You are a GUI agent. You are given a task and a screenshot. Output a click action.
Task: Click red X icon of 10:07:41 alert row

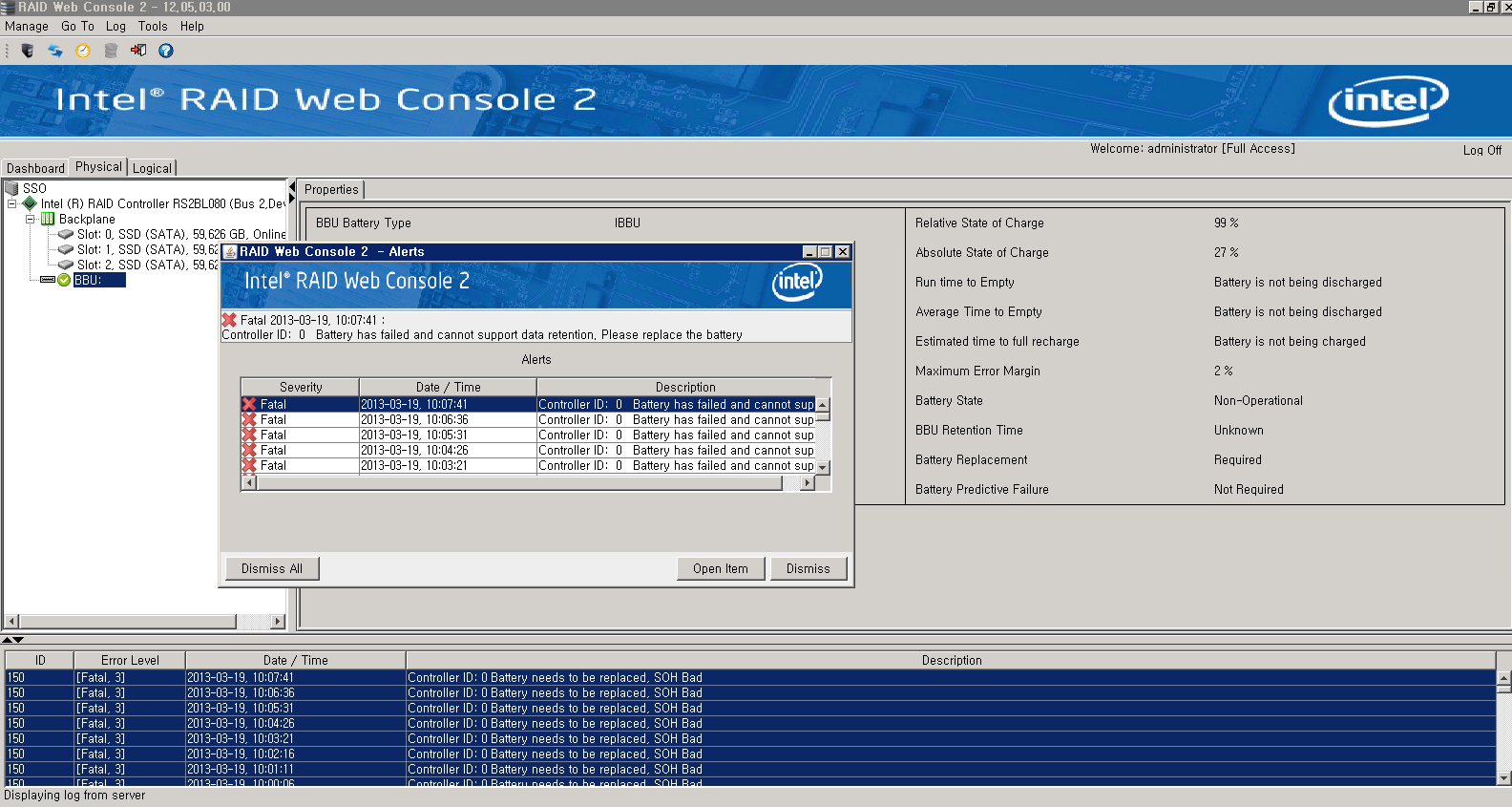249,404
